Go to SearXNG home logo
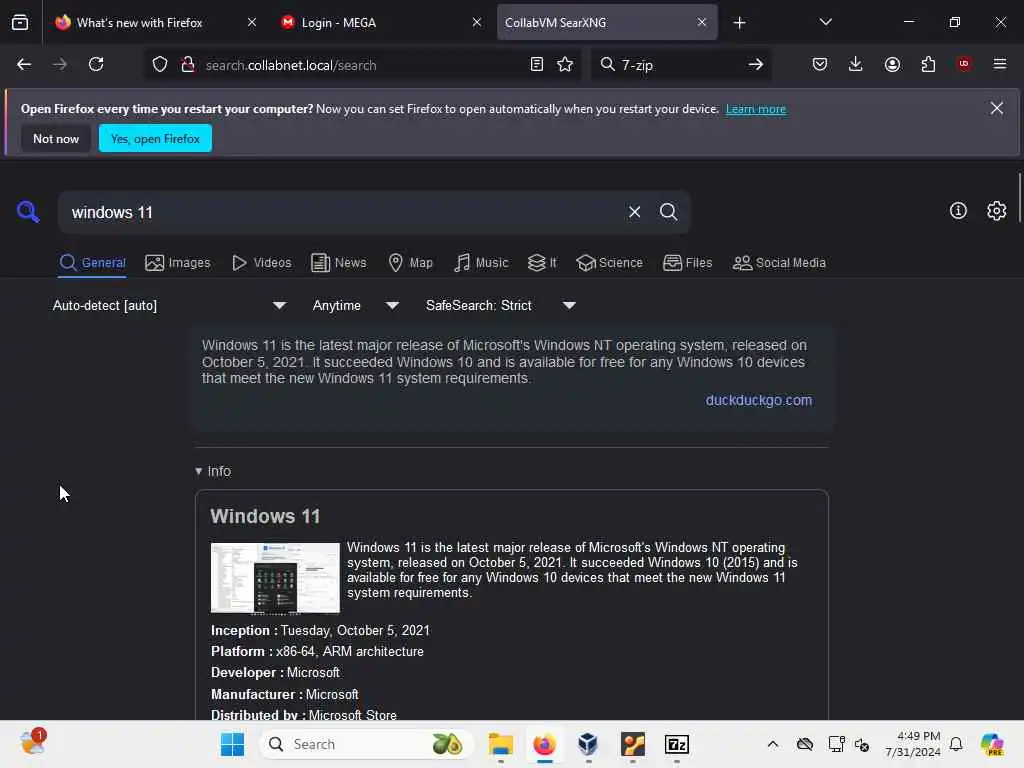This screenshot has height=768, width=1024. pos(28,212)
